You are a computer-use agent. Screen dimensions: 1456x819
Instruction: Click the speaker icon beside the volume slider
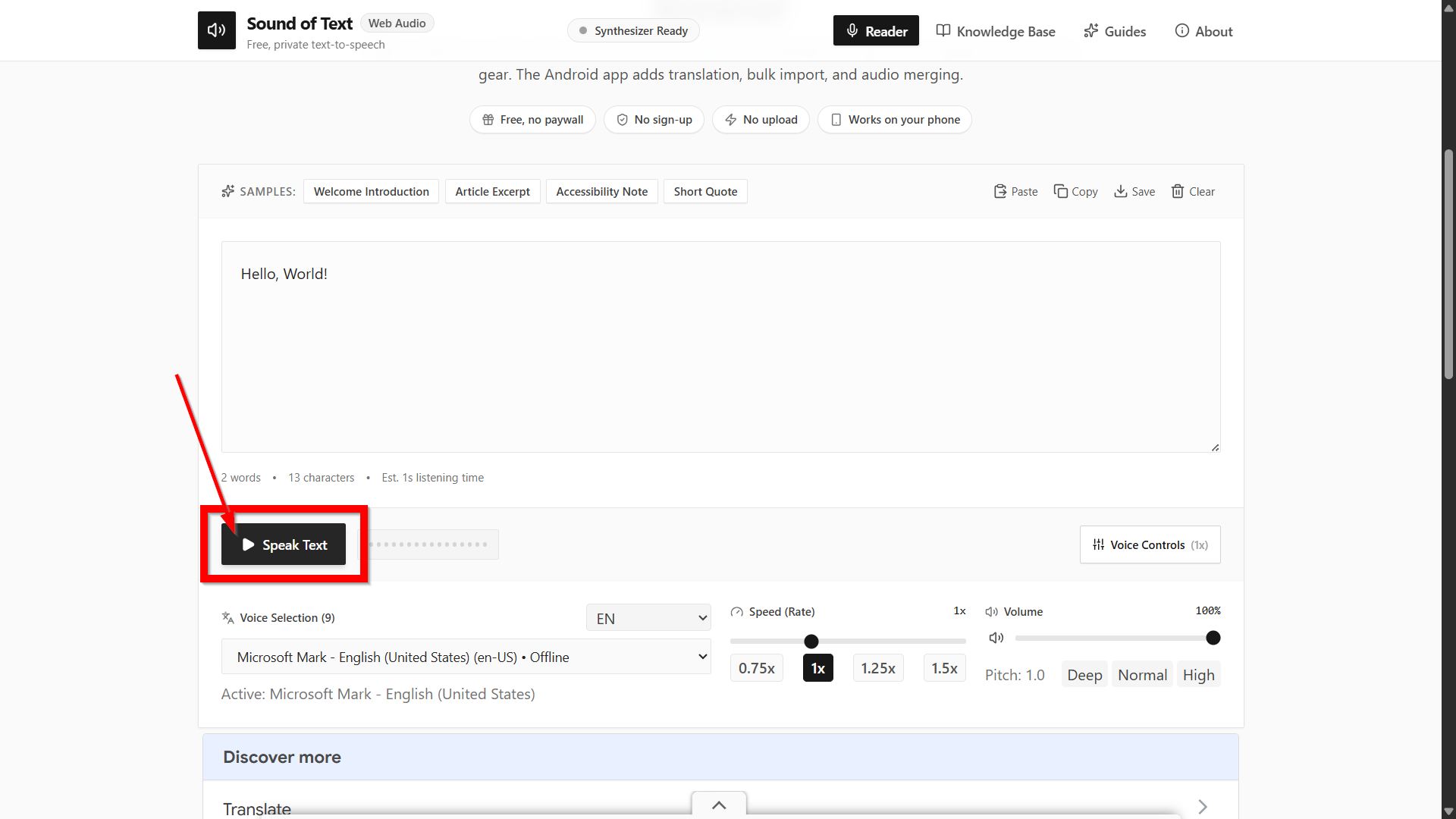pos(996,639)
